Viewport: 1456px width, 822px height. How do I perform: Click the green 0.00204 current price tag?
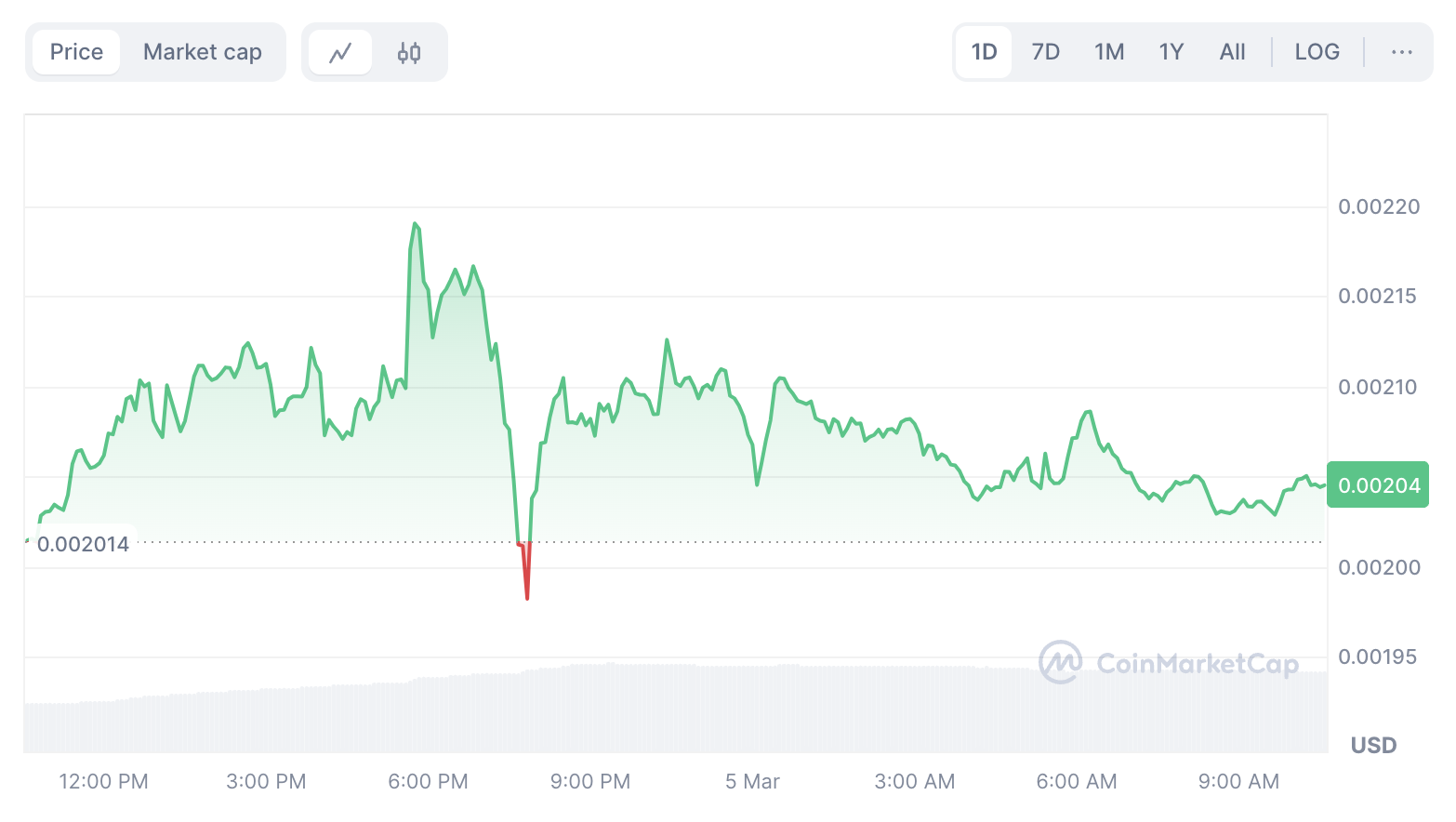(1378, 484)
